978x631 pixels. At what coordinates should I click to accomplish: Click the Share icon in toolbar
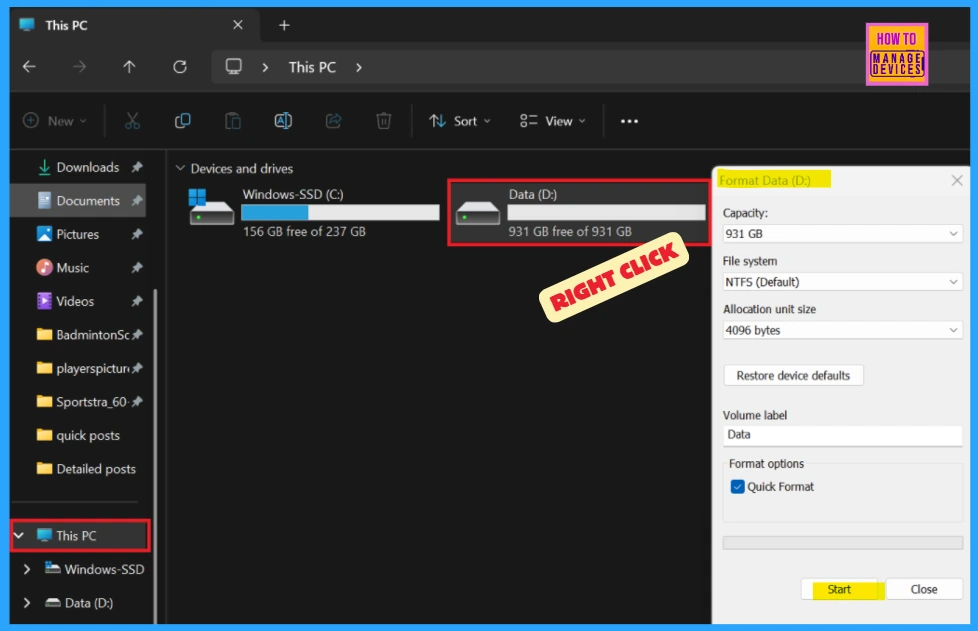pos(334,121)
